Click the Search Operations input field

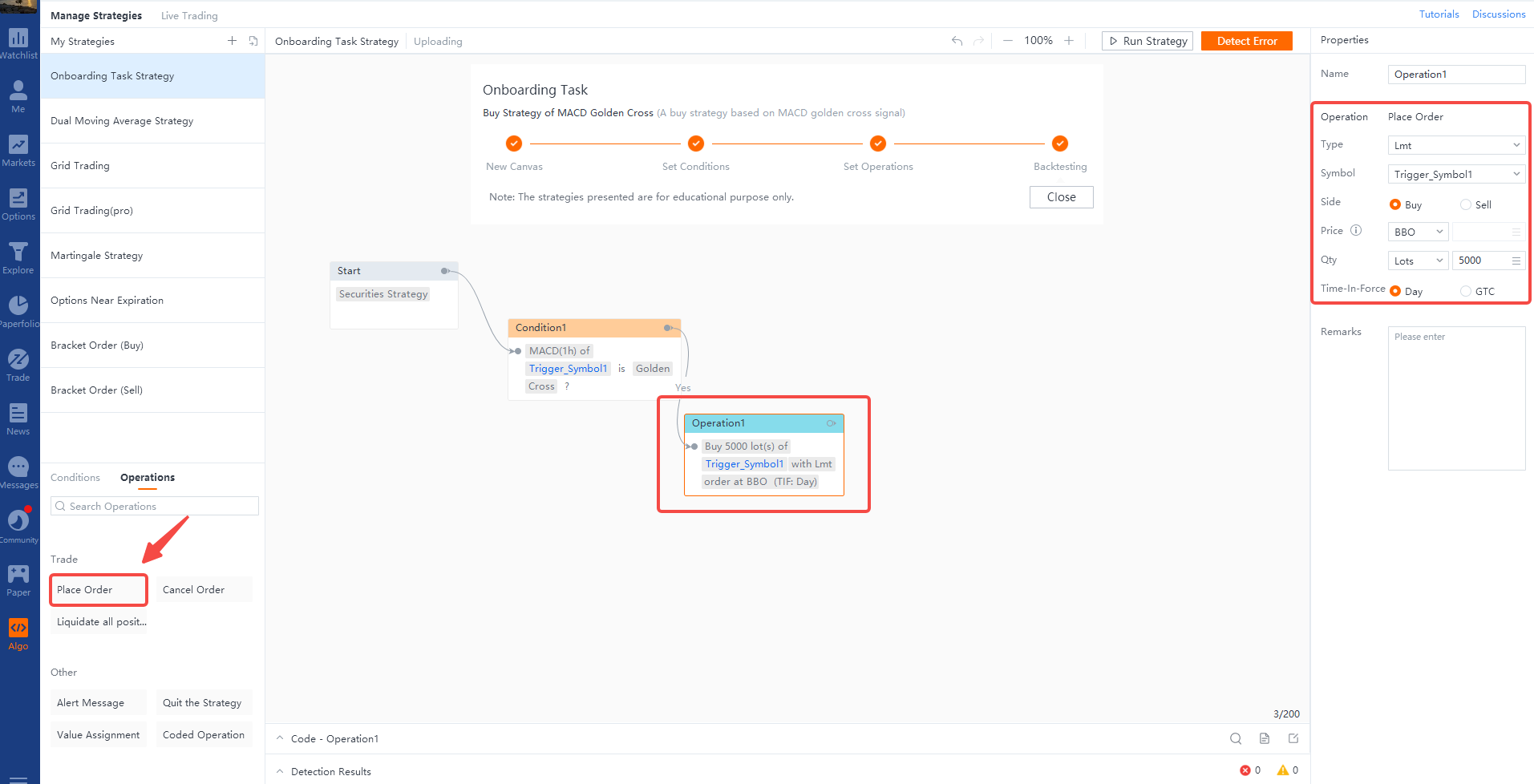point(155,506)
